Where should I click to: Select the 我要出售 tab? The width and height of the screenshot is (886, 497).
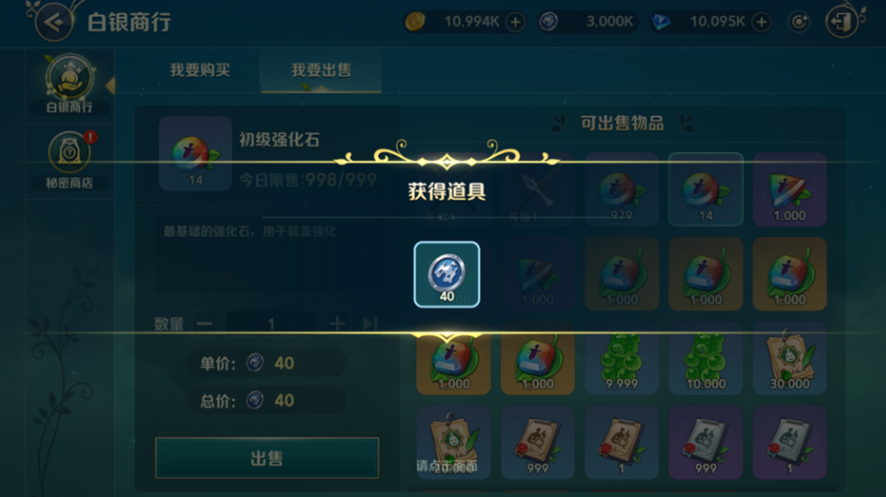[321, 70]
